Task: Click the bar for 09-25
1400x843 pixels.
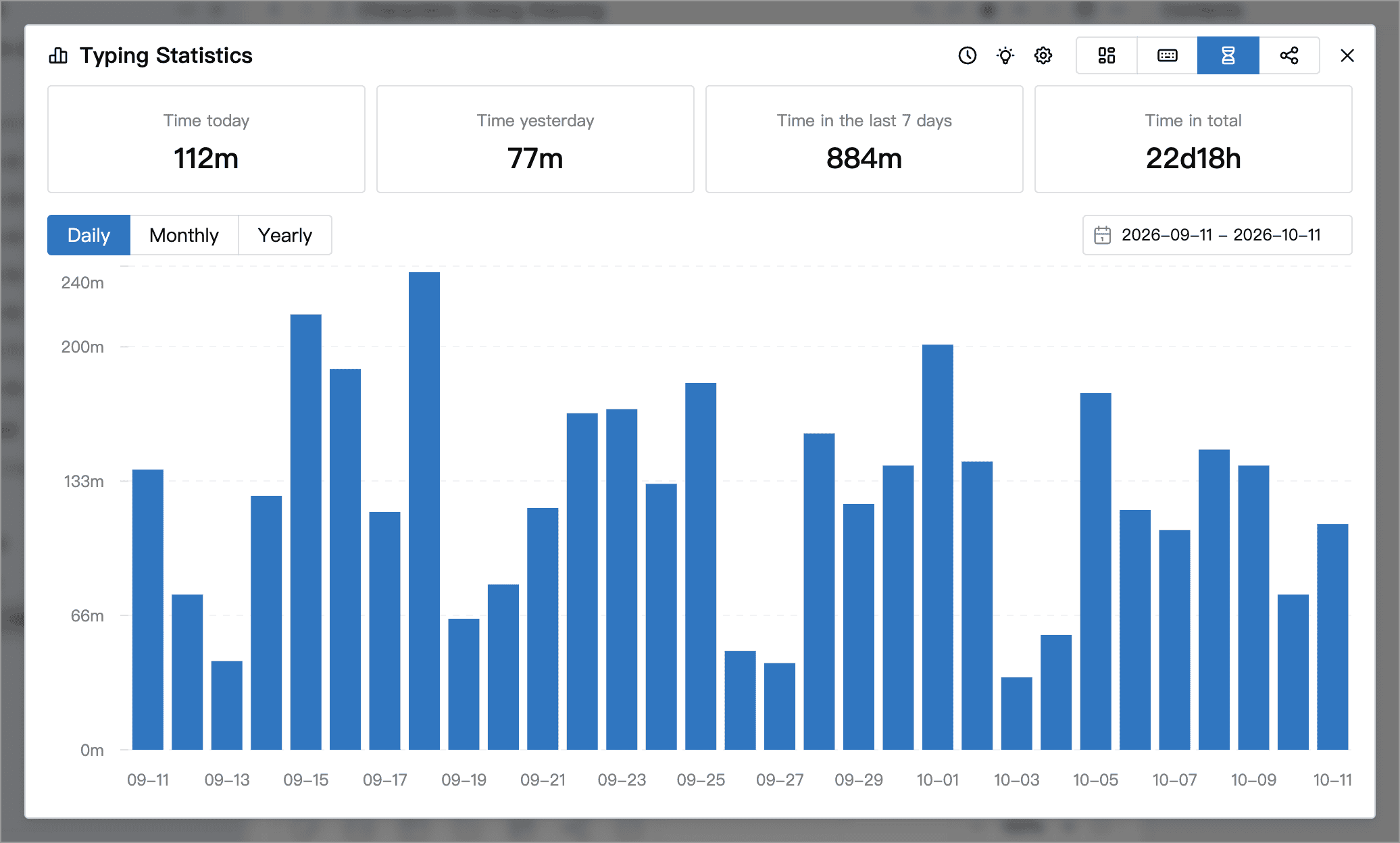Action: (x=701, y=566)
